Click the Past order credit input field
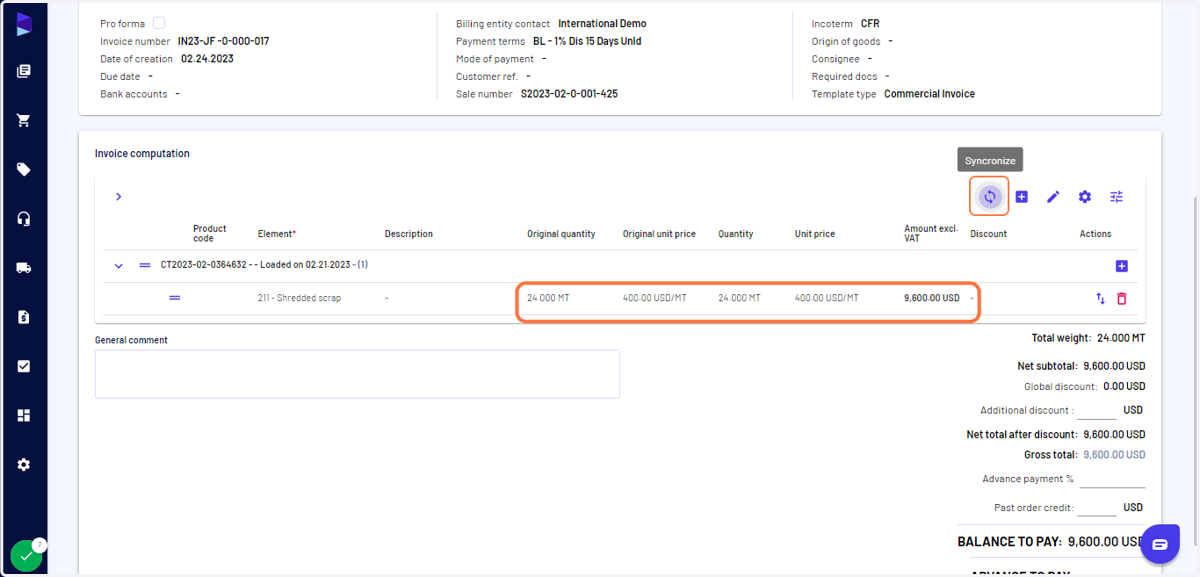 pos(1097,507)
